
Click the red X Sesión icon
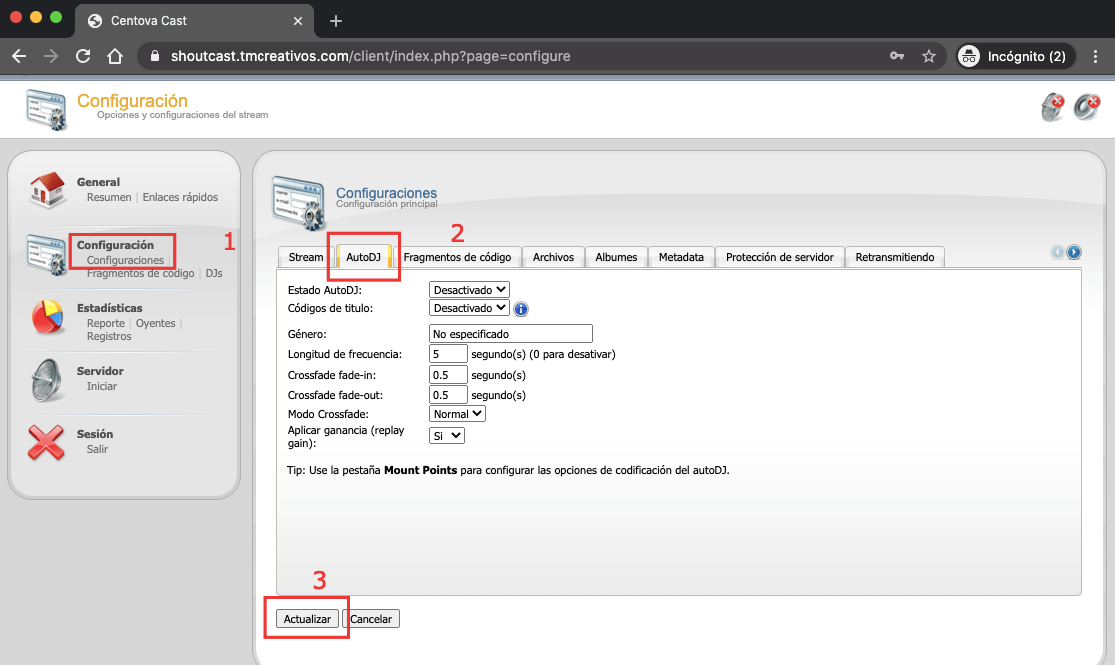47,442
